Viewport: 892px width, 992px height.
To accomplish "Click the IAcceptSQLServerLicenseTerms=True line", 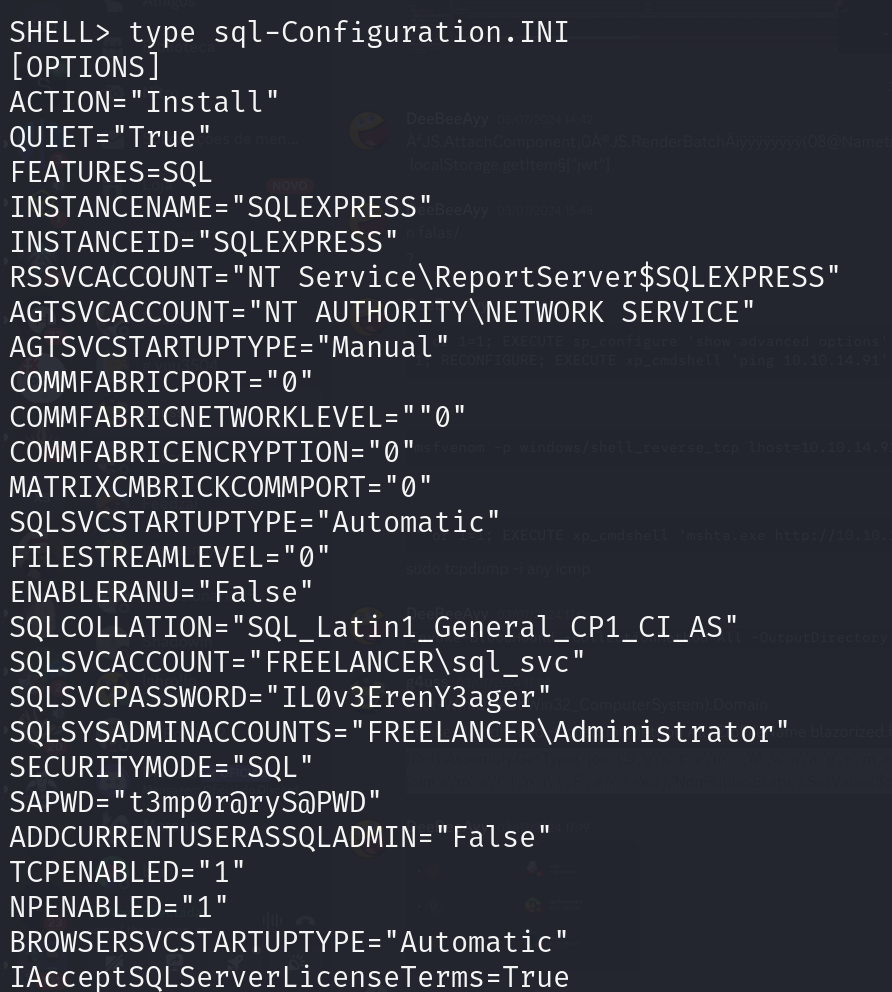I will tap(289, 977).
